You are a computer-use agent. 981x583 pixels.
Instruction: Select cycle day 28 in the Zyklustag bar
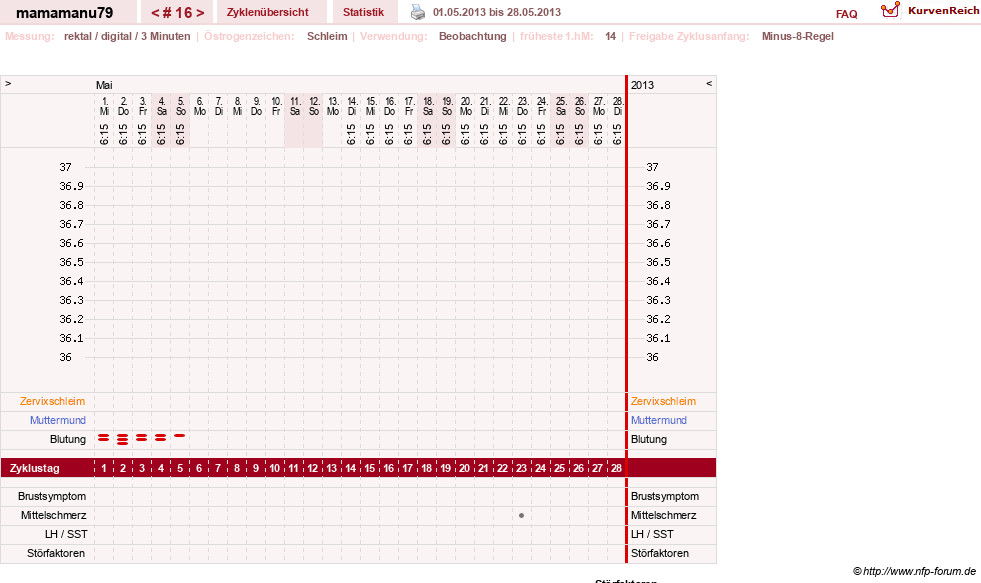coord(616,468)
